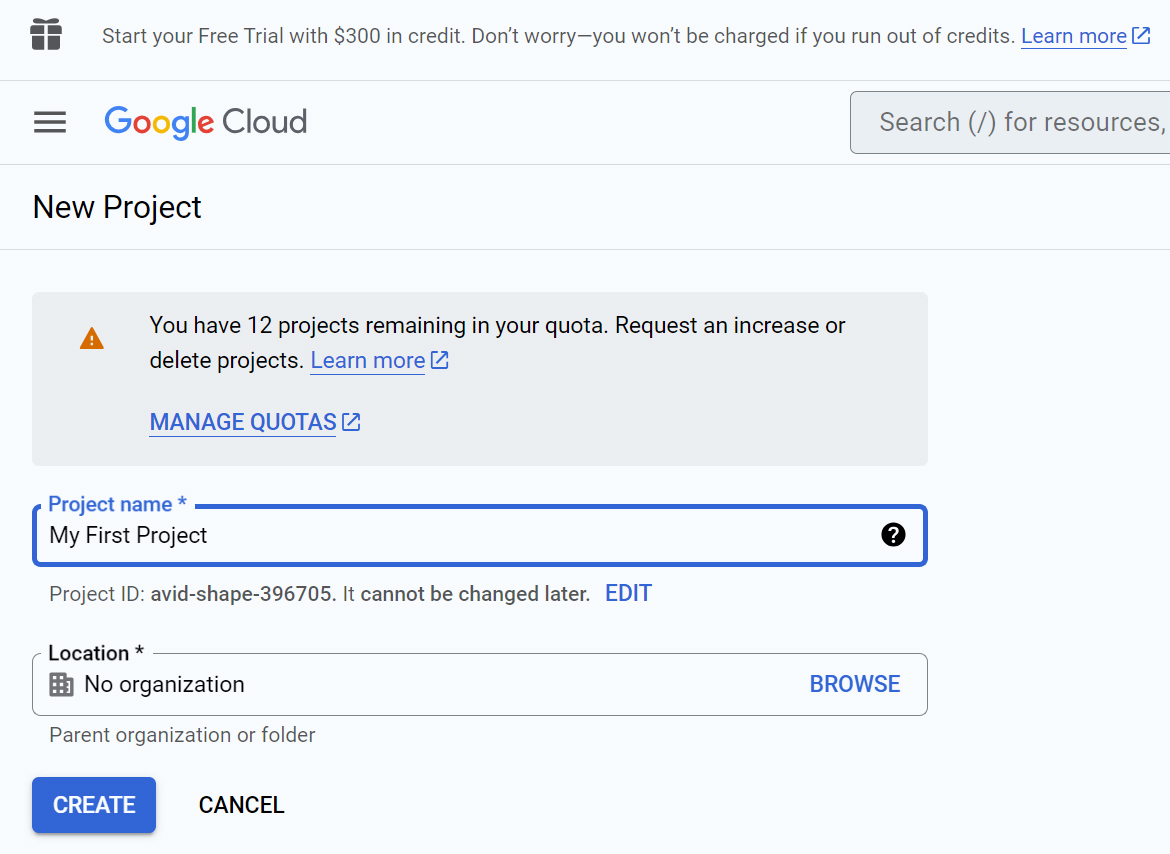Open the Learn more link in free trial banner
1170x854 pixels.
point(1074,36)
